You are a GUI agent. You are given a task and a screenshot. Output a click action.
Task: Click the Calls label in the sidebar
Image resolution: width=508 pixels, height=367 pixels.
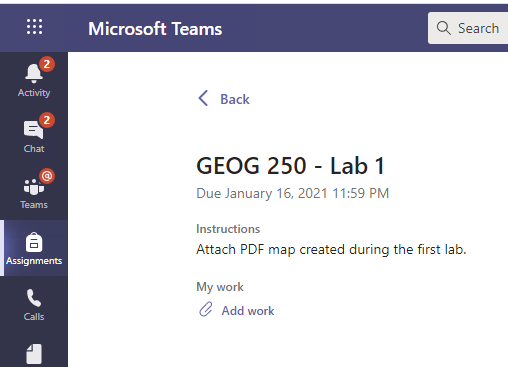click(34, 316)
